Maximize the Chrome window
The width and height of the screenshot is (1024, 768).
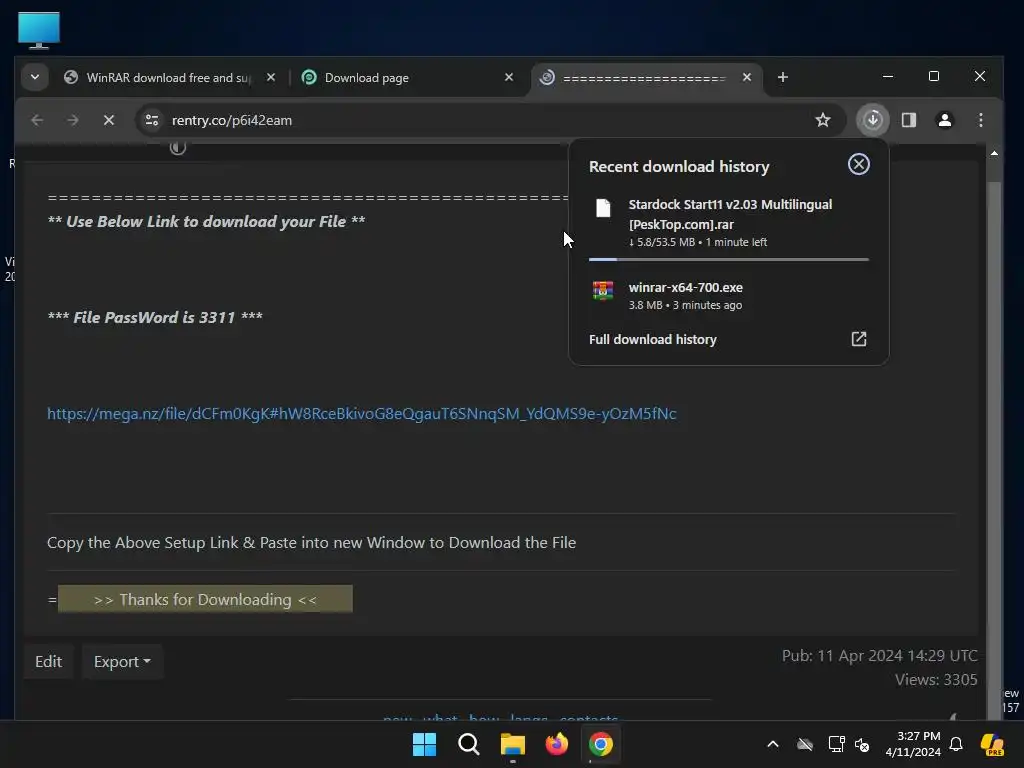tap(934, 76)
